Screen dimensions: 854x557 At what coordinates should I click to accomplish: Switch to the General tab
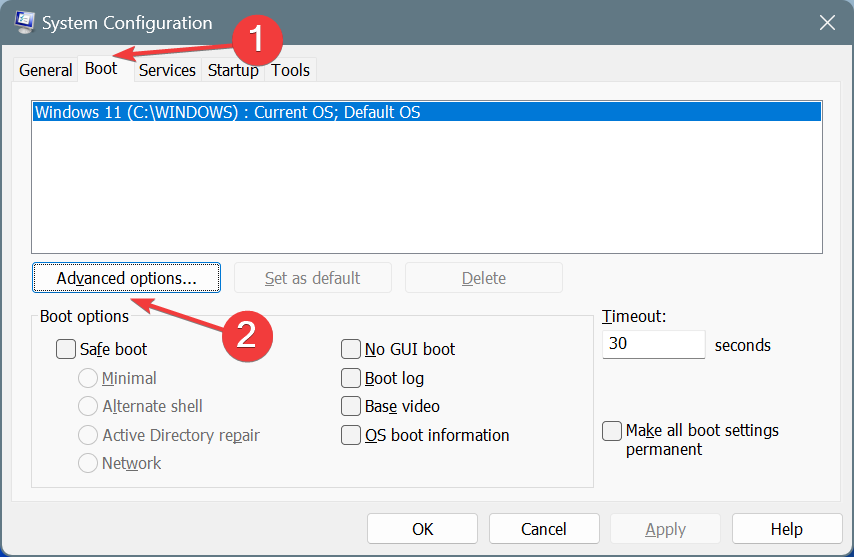[46, 70]
